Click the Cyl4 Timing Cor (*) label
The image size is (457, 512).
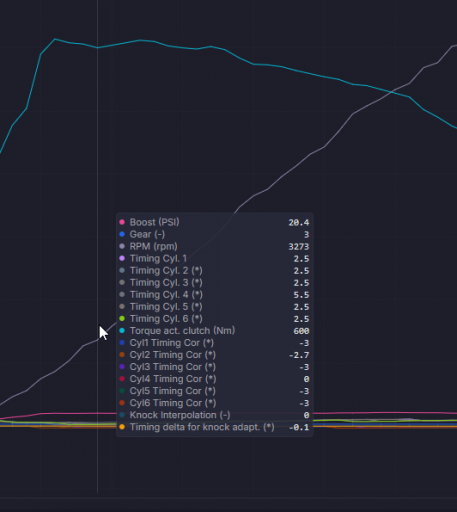173,379
